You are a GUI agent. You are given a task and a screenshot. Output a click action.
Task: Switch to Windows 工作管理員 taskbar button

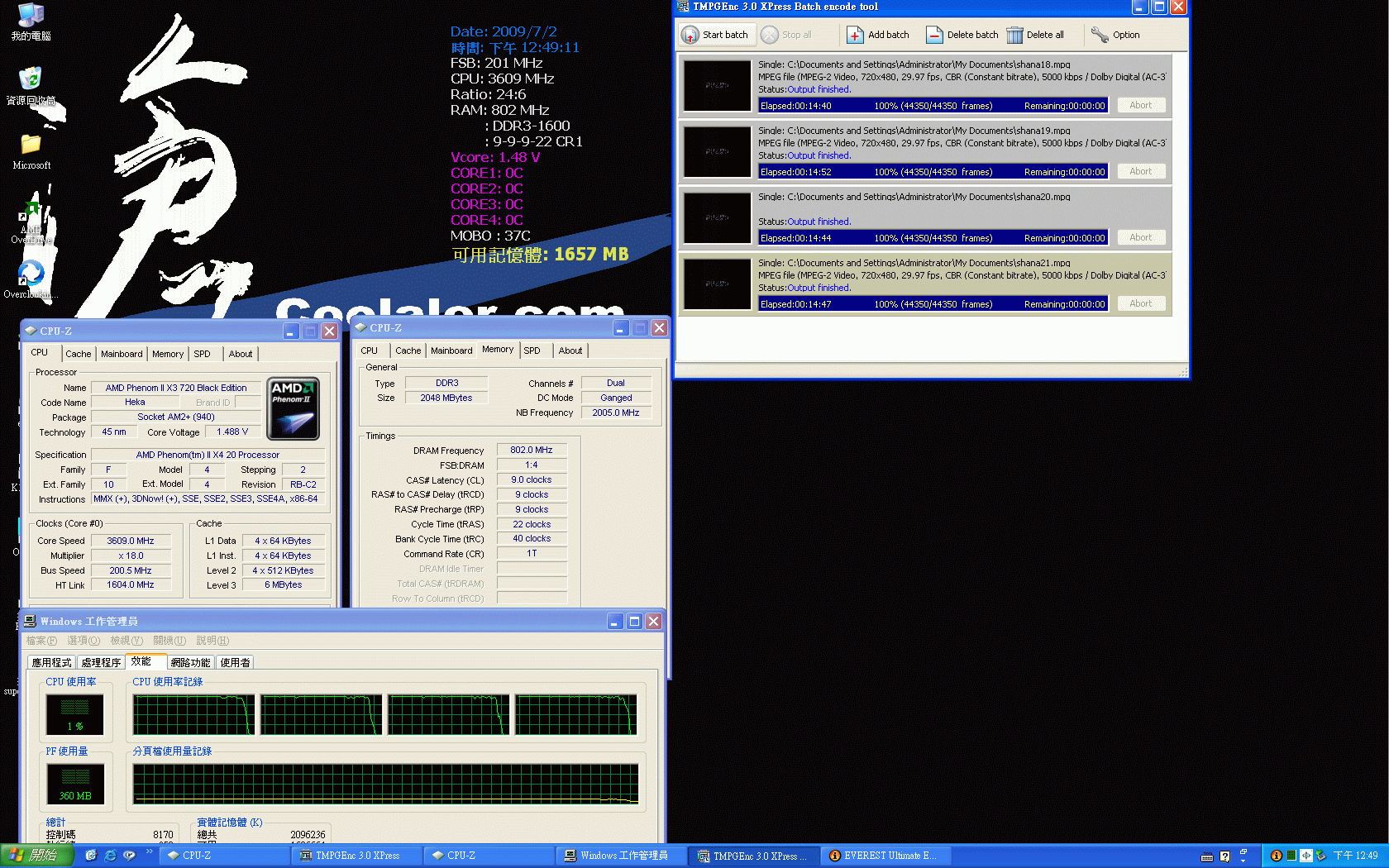coord(622,856)
